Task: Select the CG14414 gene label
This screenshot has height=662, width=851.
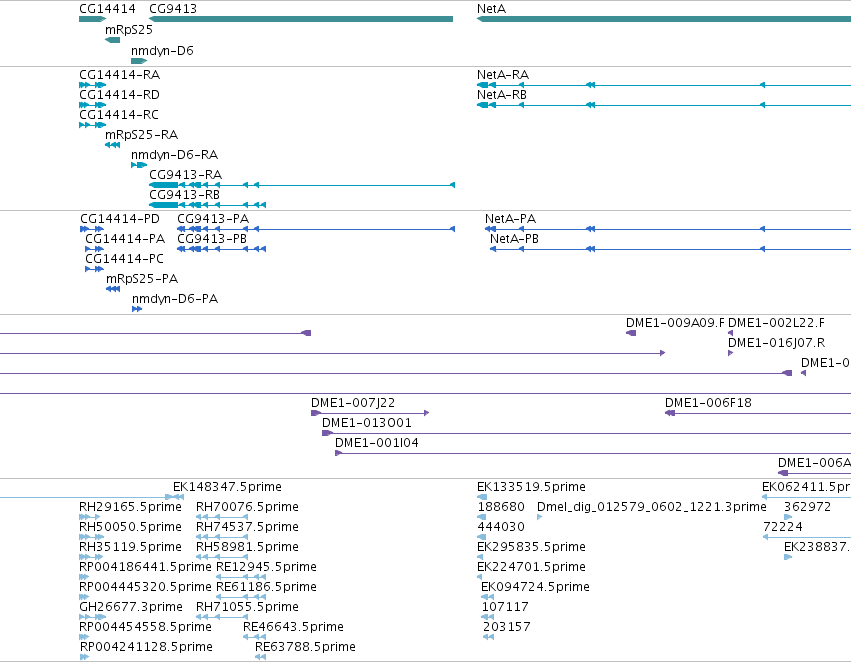Action: [107, 9]
